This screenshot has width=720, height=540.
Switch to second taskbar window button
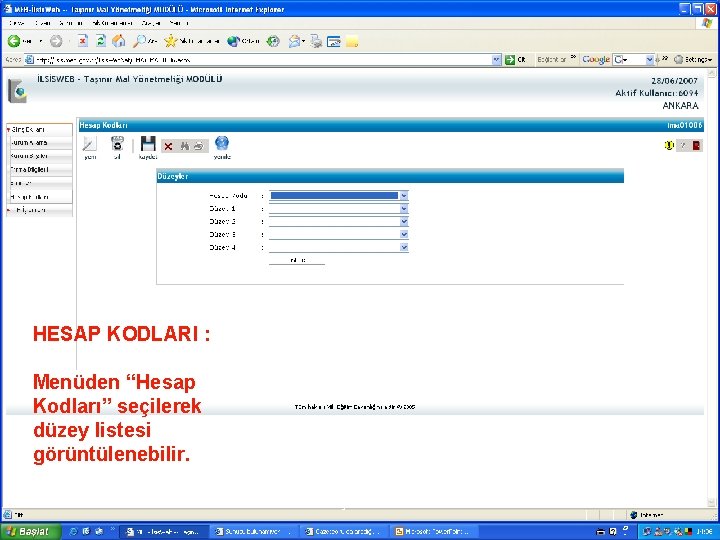[253, 532]
